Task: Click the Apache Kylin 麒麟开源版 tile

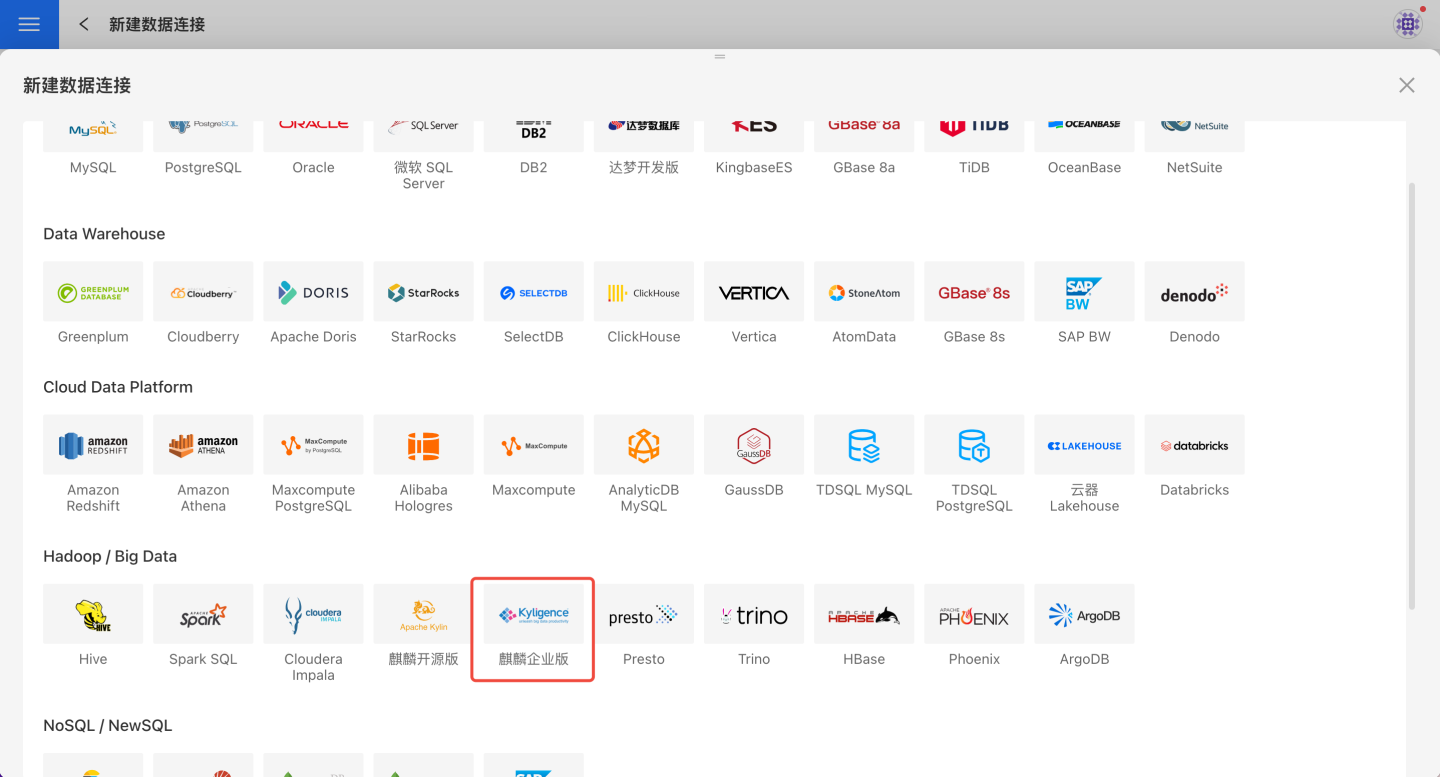Action: point(423,628)
